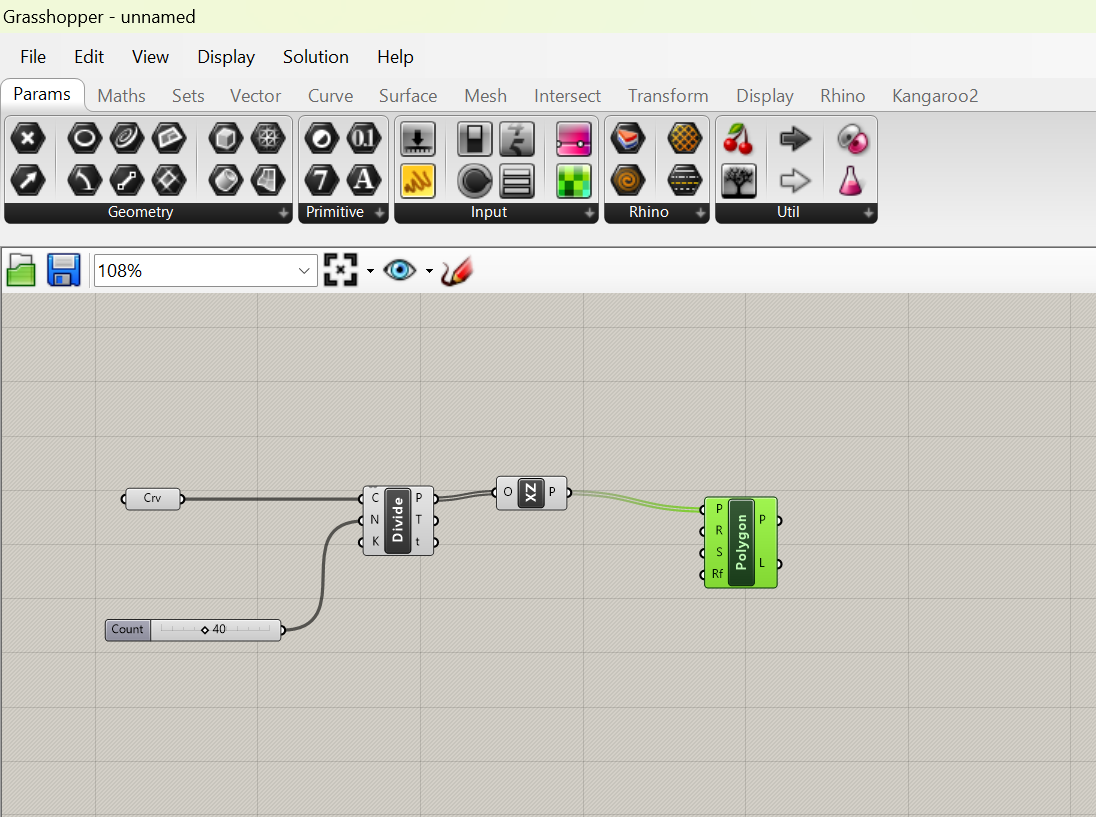Switch to the Kangaroo2 tab
This screenshot has height=817, width=1096.
tap(934, 96)
